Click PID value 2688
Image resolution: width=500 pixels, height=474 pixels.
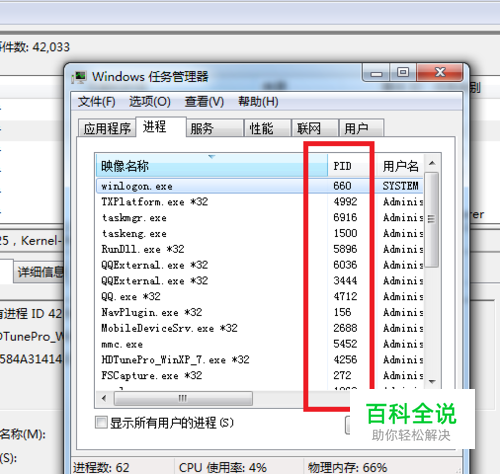(345, 328)
